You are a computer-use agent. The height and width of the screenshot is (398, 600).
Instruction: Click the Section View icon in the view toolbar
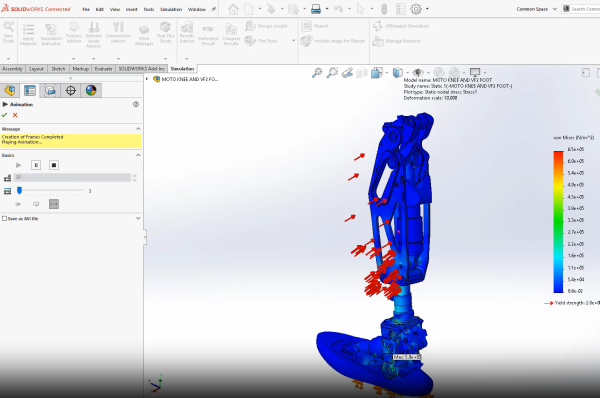click(362, 72)
